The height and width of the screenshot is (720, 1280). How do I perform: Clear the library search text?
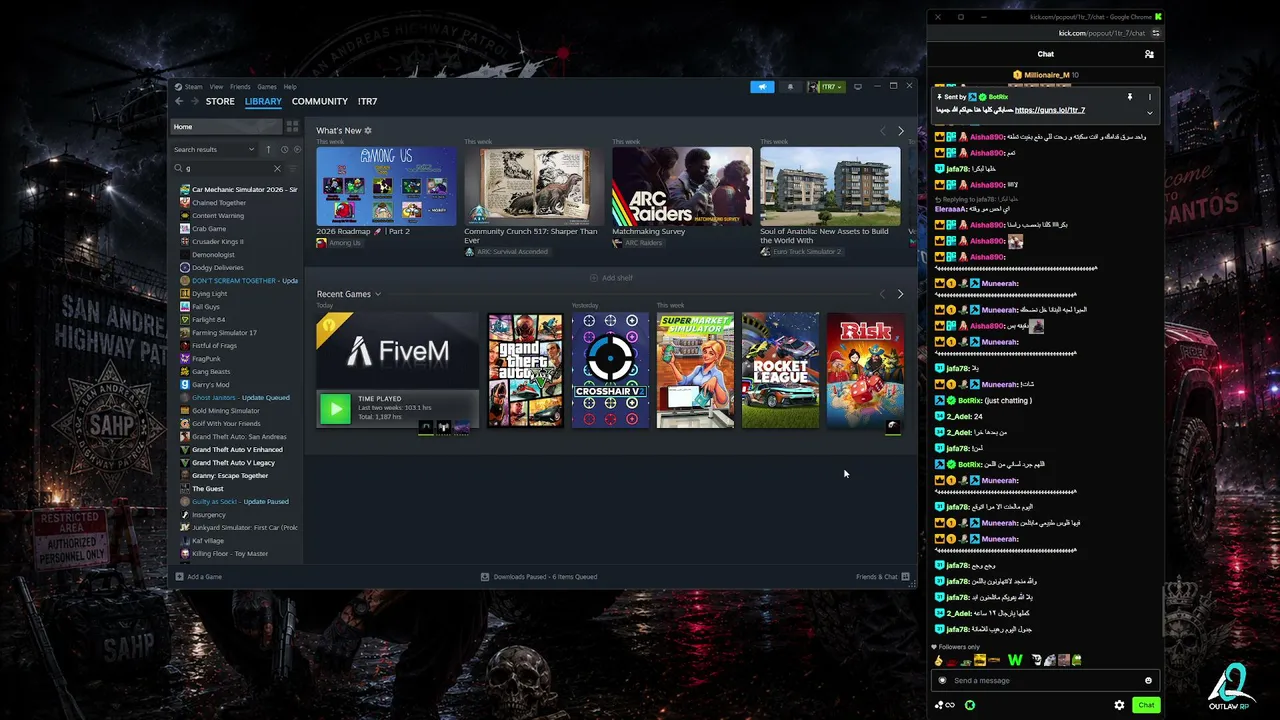pyautogui.click(x=277, y=168)
